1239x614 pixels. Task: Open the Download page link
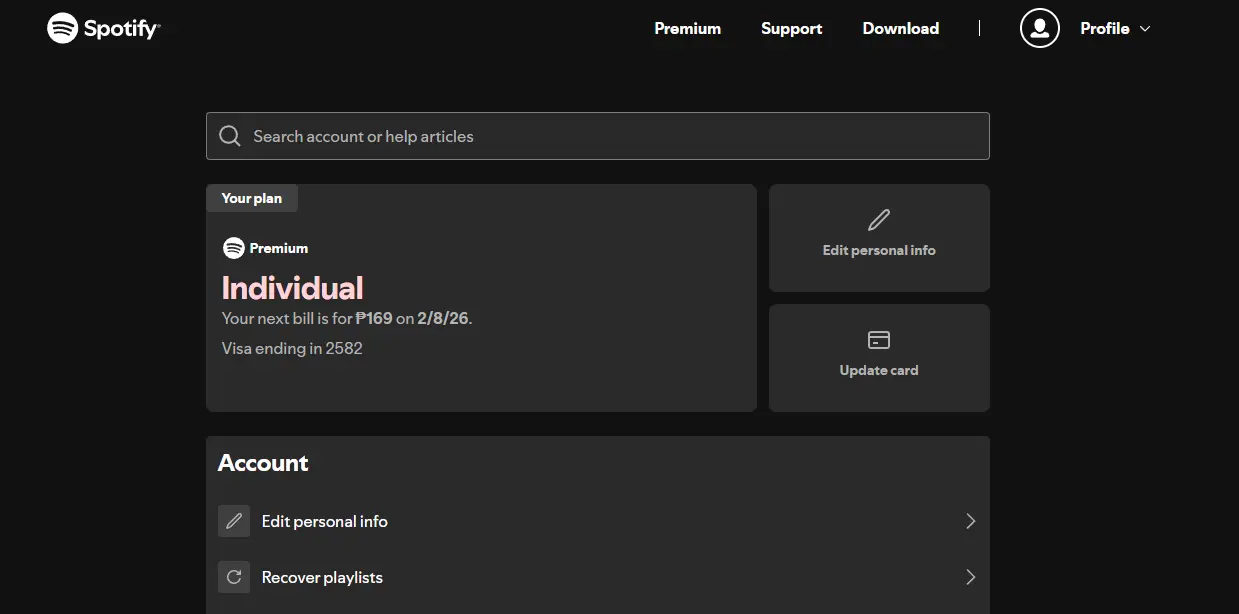[901, 28]
